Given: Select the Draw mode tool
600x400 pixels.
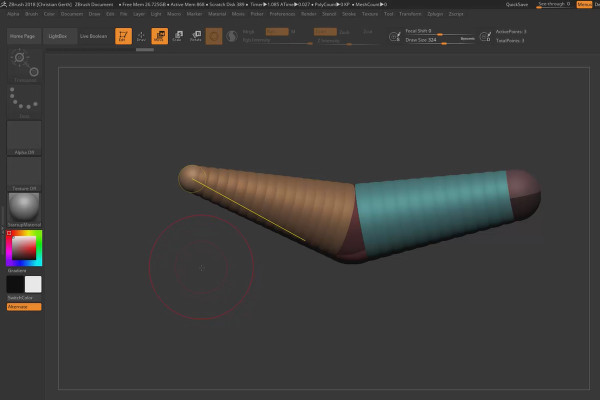Looking at the screenshot, I should [x=141, y=36].
